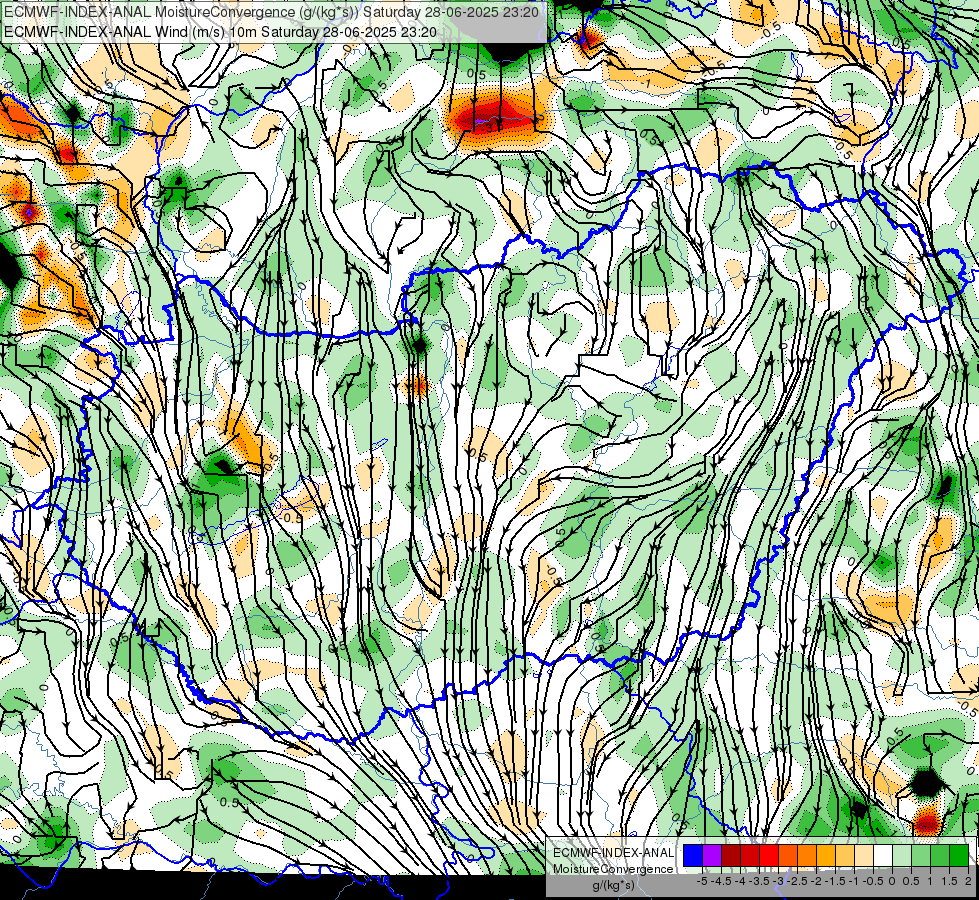979x900 pixels.
Task: Click the -1.5 legend scale value
Action: point(835,881)
